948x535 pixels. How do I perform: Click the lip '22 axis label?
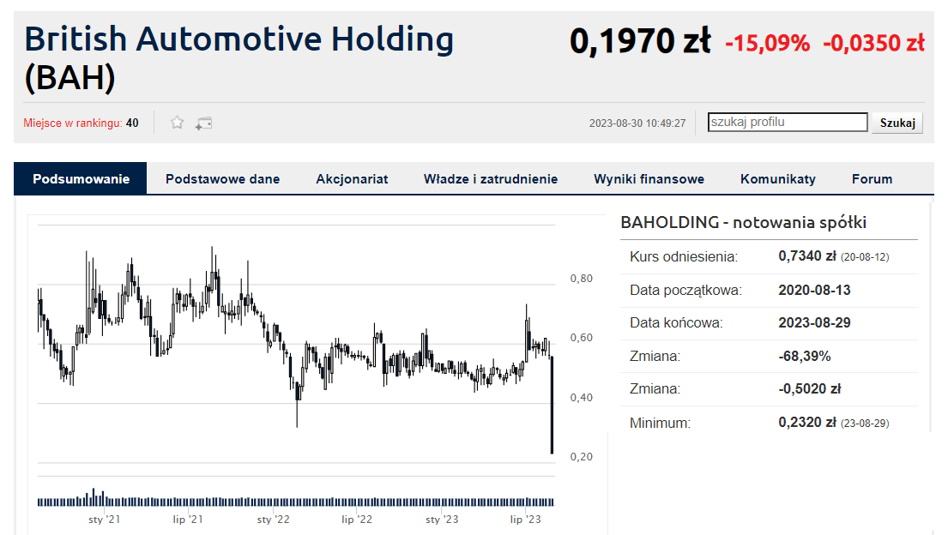pyautogui.click(x=357, y=519)
